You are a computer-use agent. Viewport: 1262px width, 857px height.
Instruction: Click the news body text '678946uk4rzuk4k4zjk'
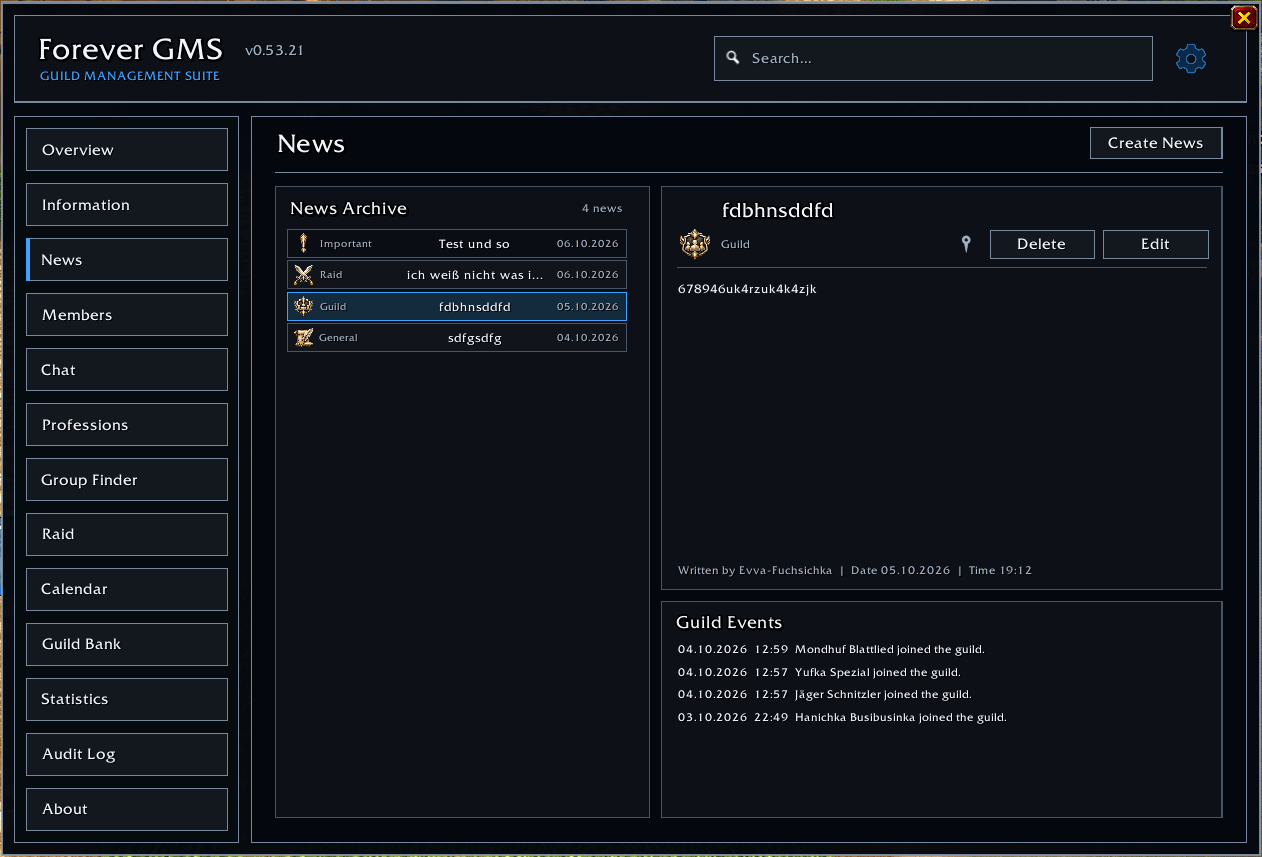[747, 289]
